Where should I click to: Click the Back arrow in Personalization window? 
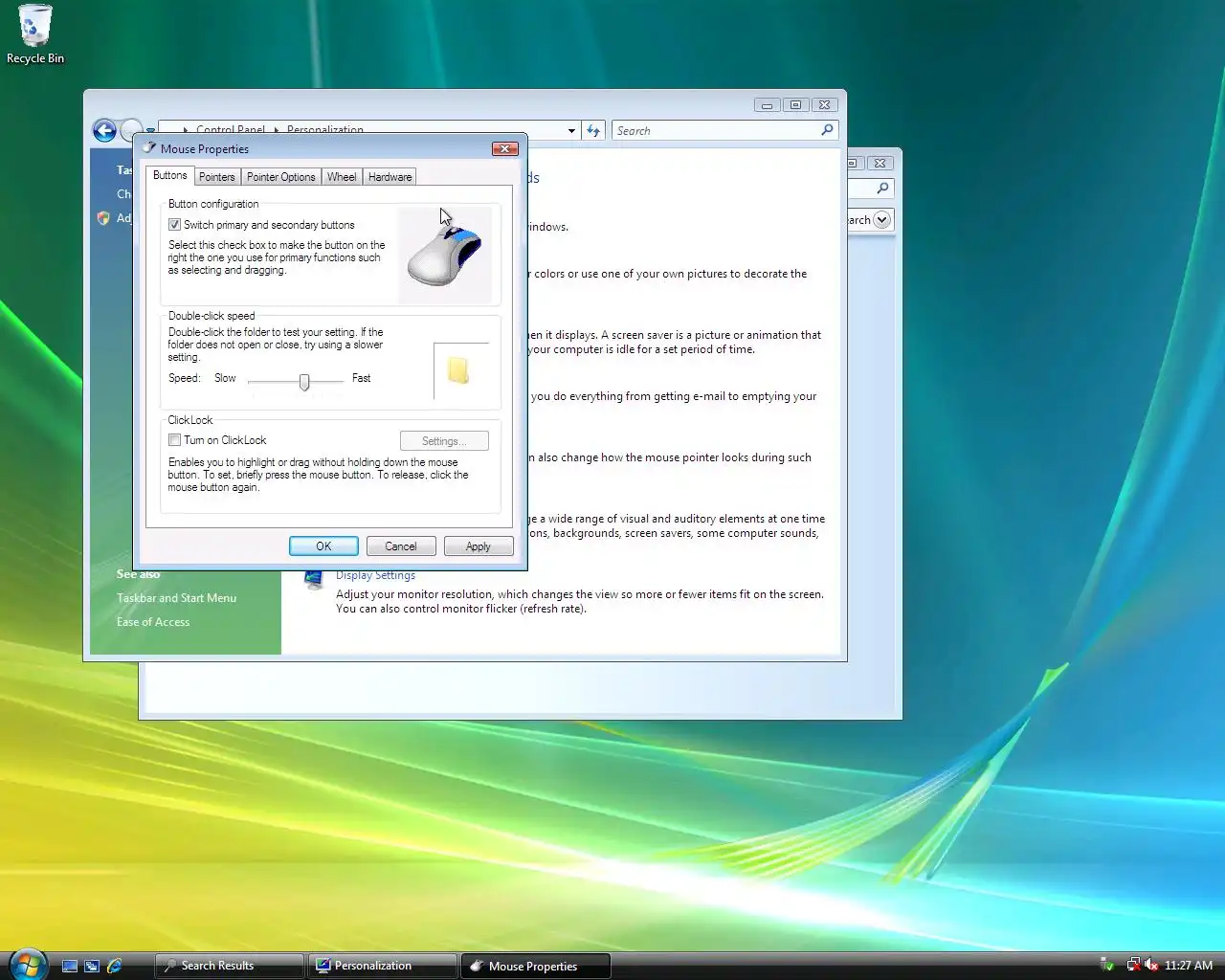coord(104,130)
